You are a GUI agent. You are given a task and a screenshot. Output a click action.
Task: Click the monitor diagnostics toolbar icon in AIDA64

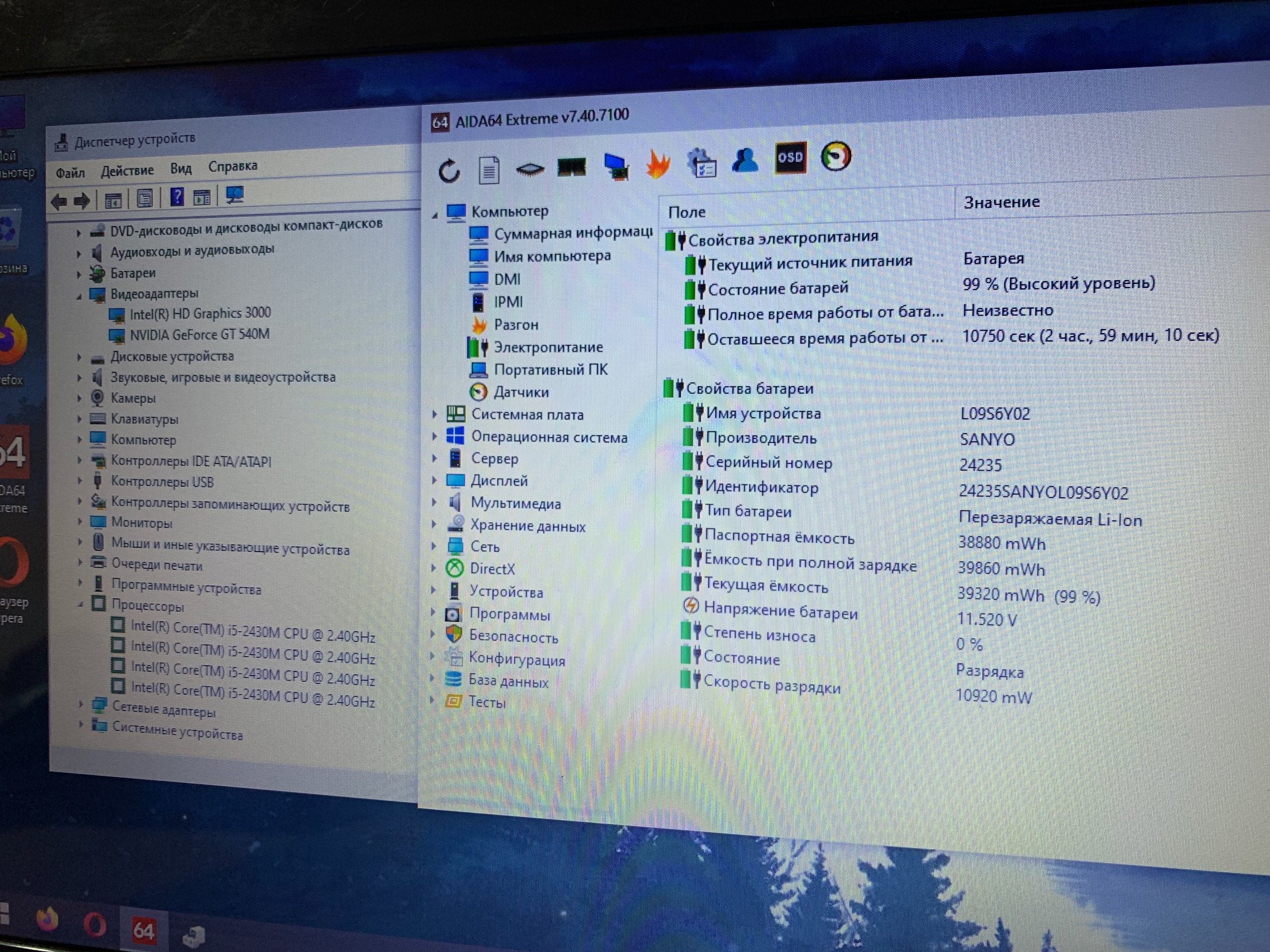(x=616, y=167)
